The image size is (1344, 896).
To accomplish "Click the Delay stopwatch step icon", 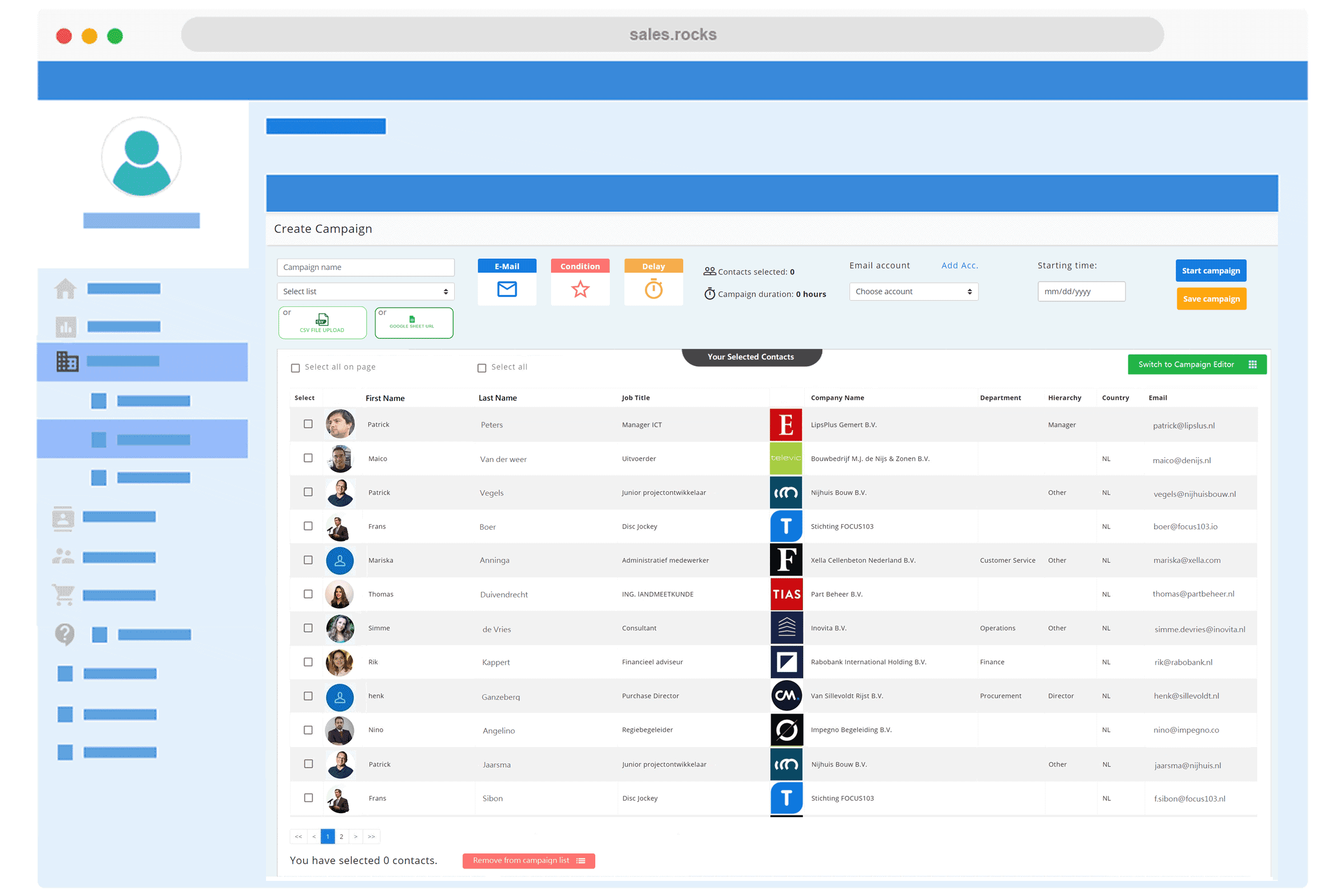I will [x=653, y=289].
